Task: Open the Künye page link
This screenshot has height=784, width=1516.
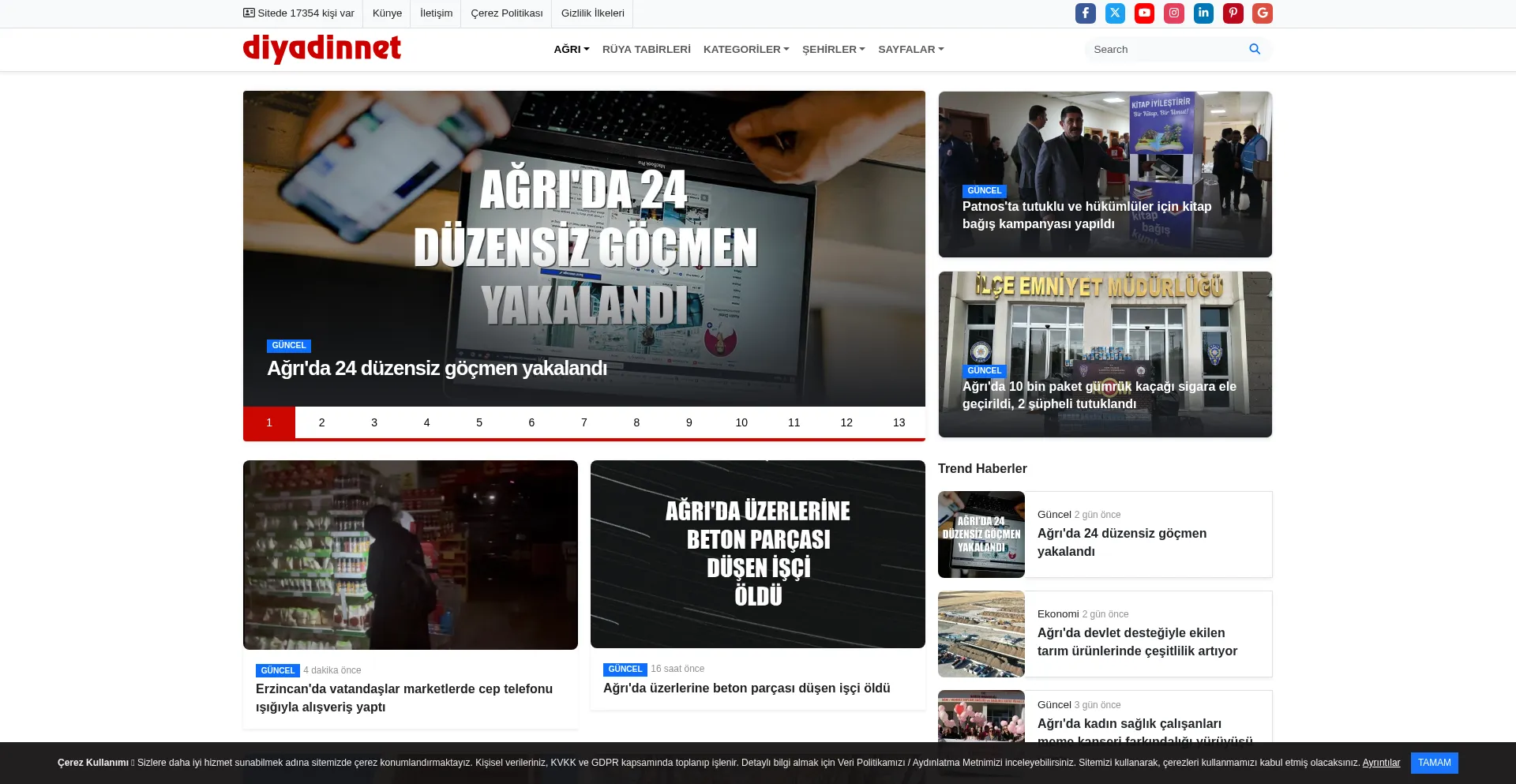Action: [x=387, y=13]
